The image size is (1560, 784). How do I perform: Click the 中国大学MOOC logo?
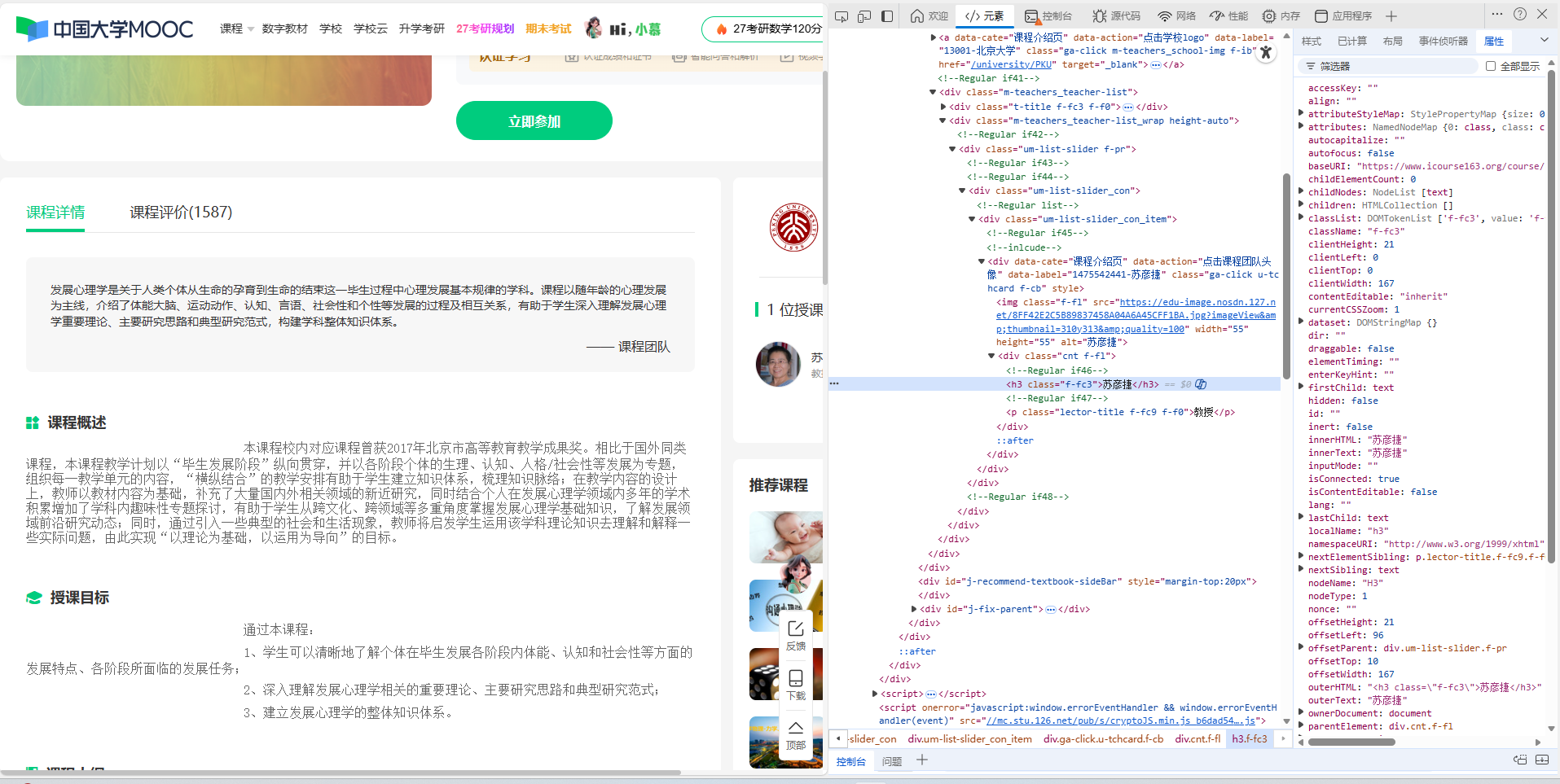(x=105, y=29)
